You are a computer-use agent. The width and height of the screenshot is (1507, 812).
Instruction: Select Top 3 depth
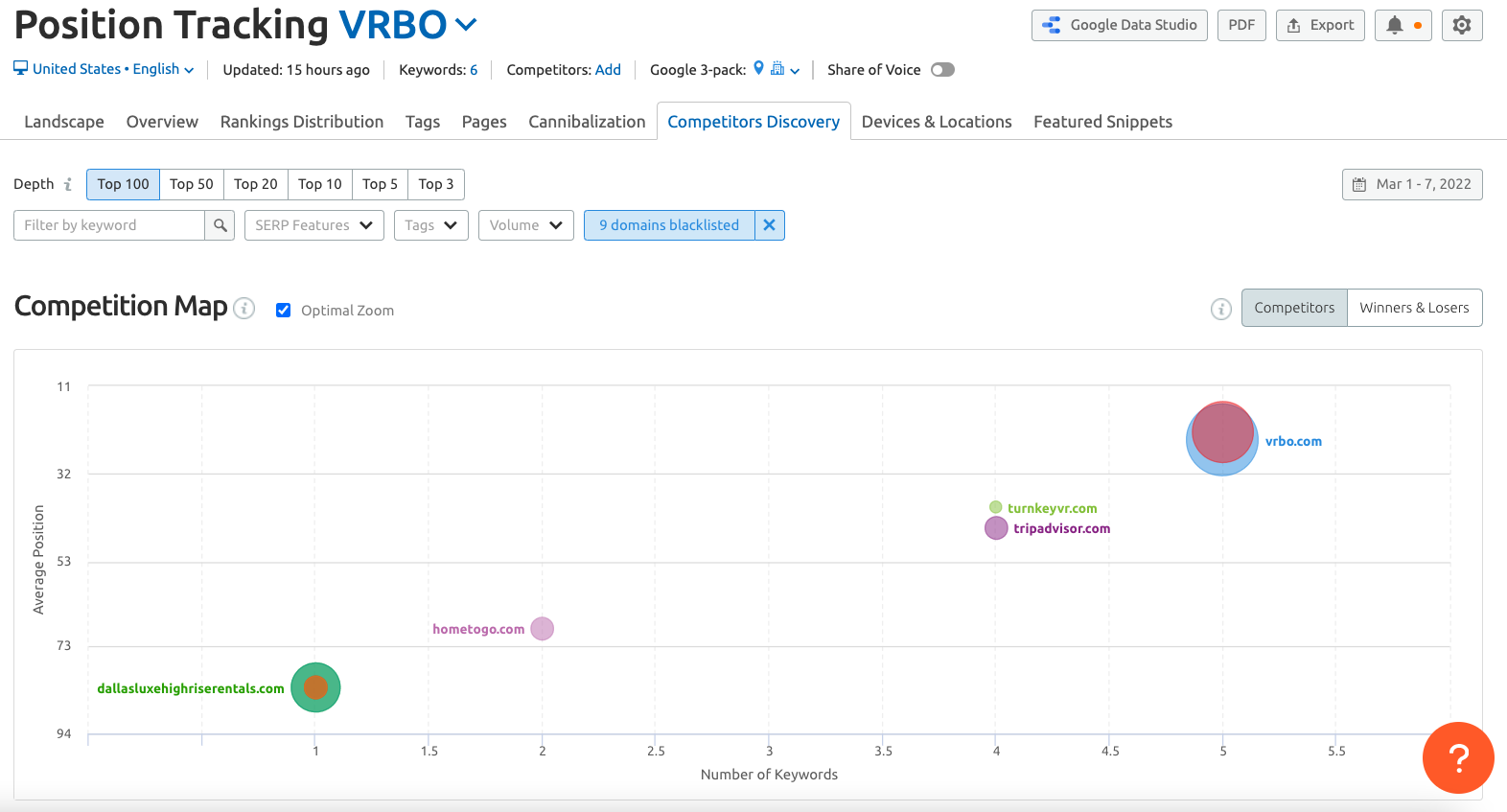tap(436, 184)
